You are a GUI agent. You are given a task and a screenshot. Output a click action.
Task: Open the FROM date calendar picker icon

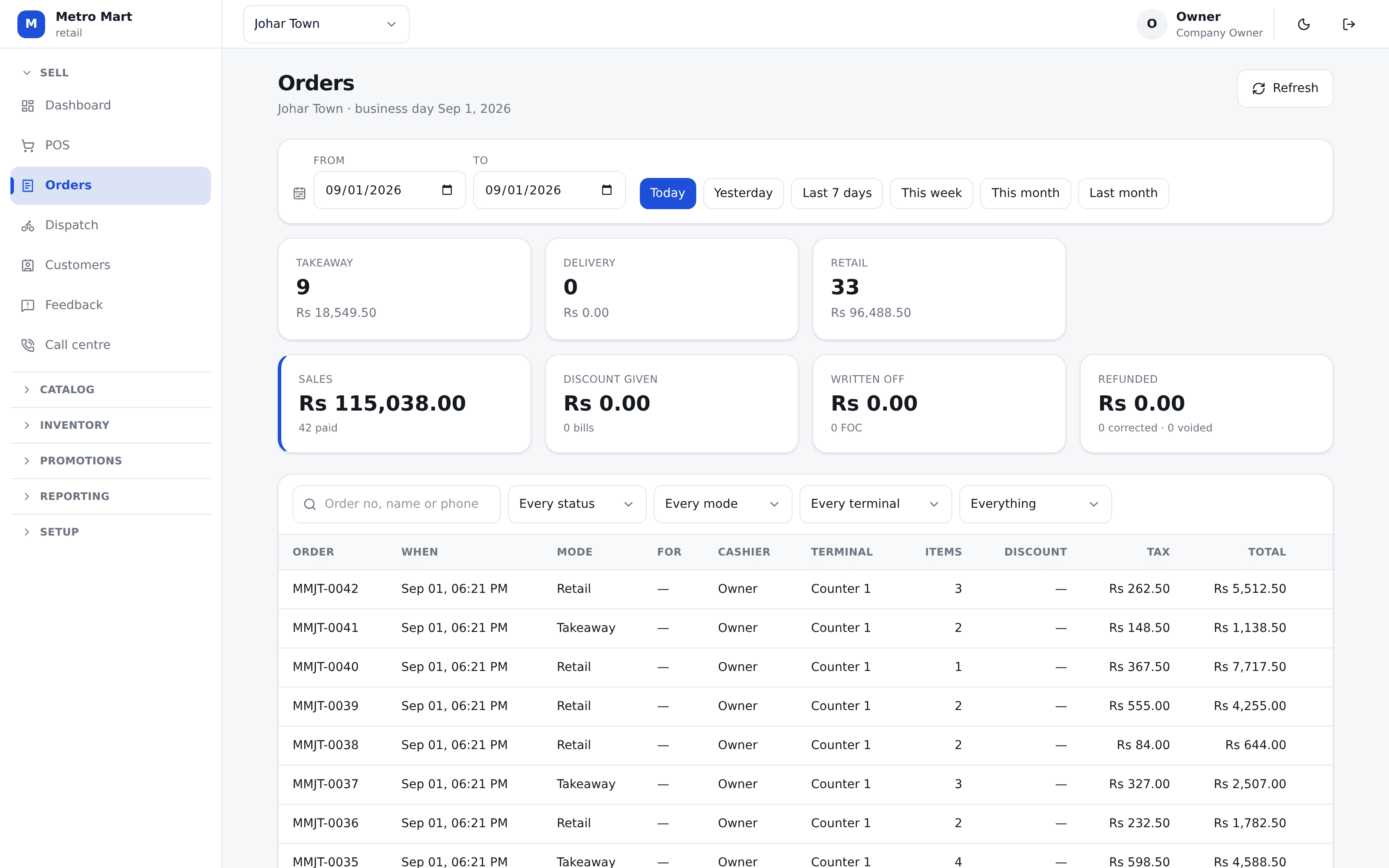[x=447, y=190]
